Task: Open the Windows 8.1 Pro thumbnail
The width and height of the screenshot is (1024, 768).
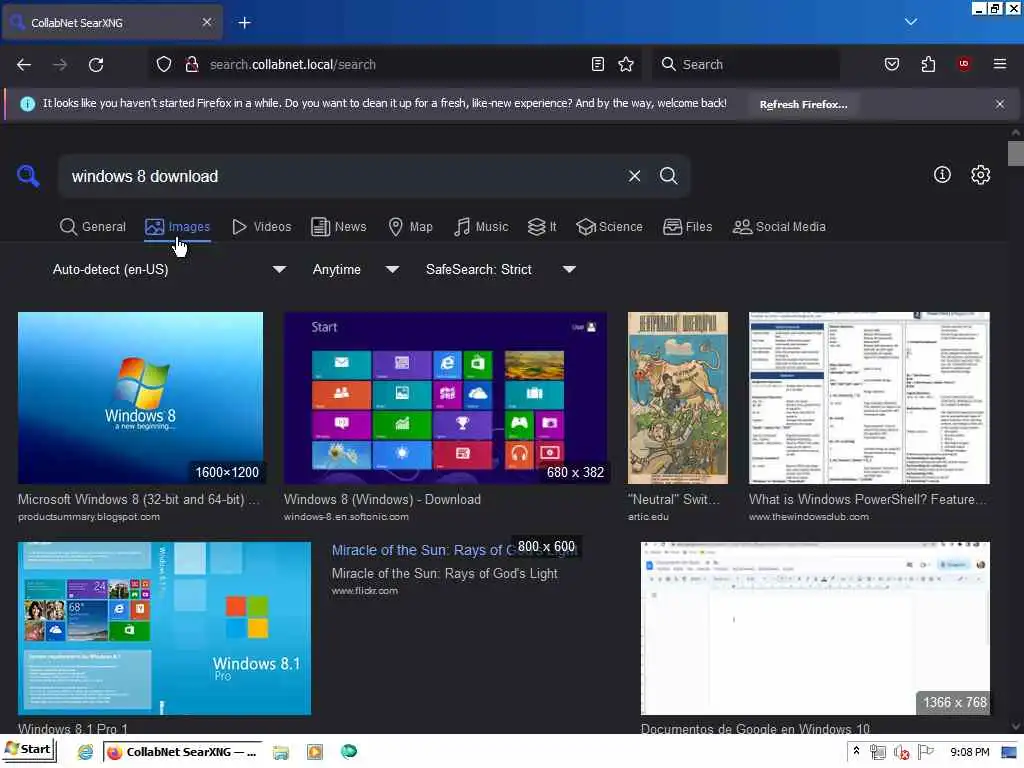Action: (165, 628)
